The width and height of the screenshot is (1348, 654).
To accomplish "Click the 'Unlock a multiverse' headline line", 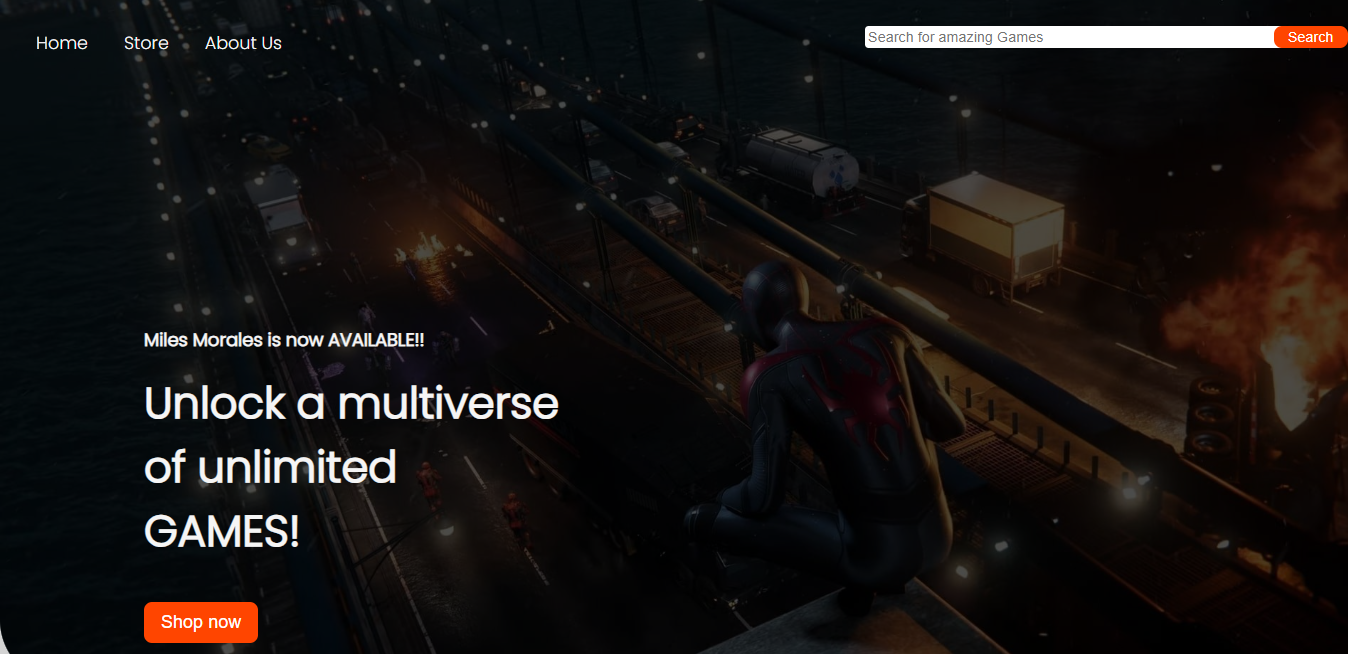I will pyautogui.click(x=351, y=403).
